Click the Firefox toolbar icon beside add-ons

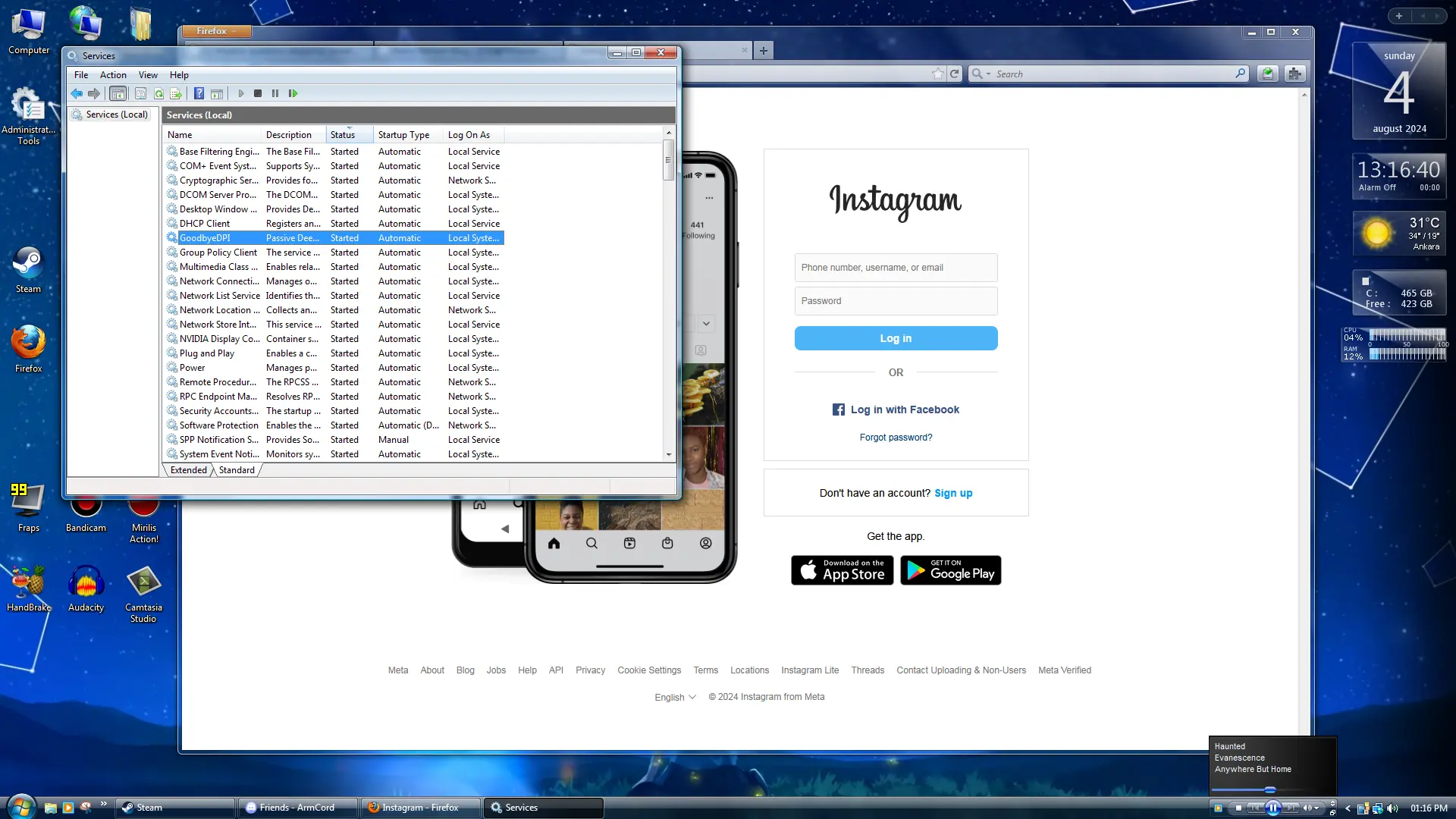point(1267,74)
